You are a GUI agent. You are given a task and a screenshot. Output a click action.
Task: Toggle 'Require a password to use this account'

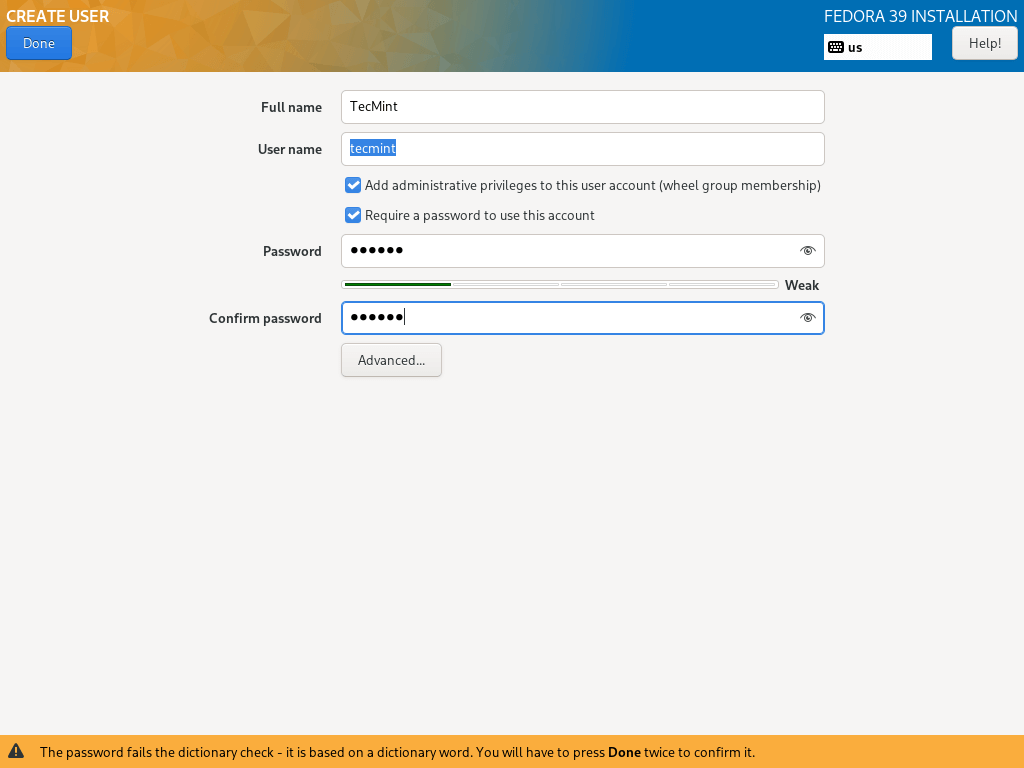coord(353,215)
